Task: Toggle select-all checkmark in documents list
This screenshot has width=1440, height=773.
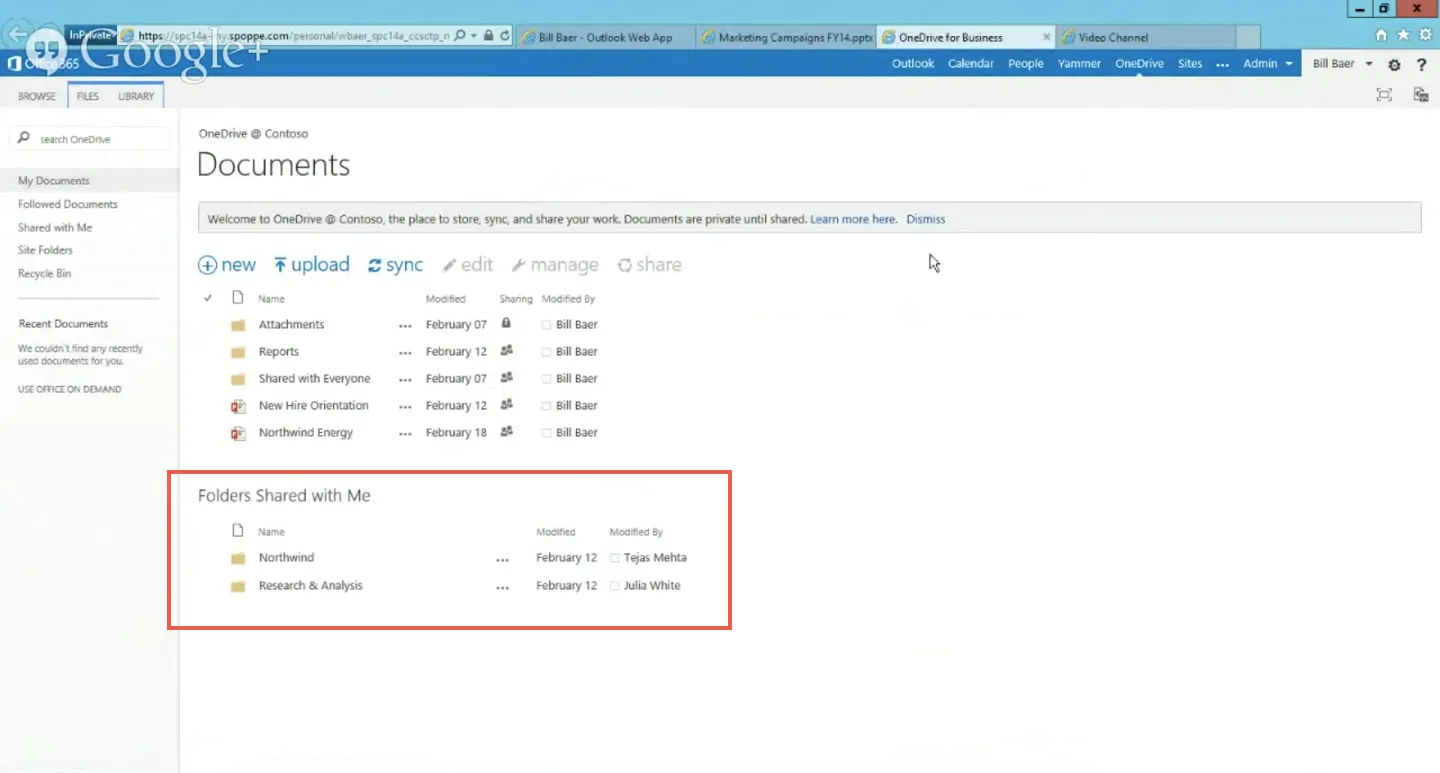Action: click(208, 298)
